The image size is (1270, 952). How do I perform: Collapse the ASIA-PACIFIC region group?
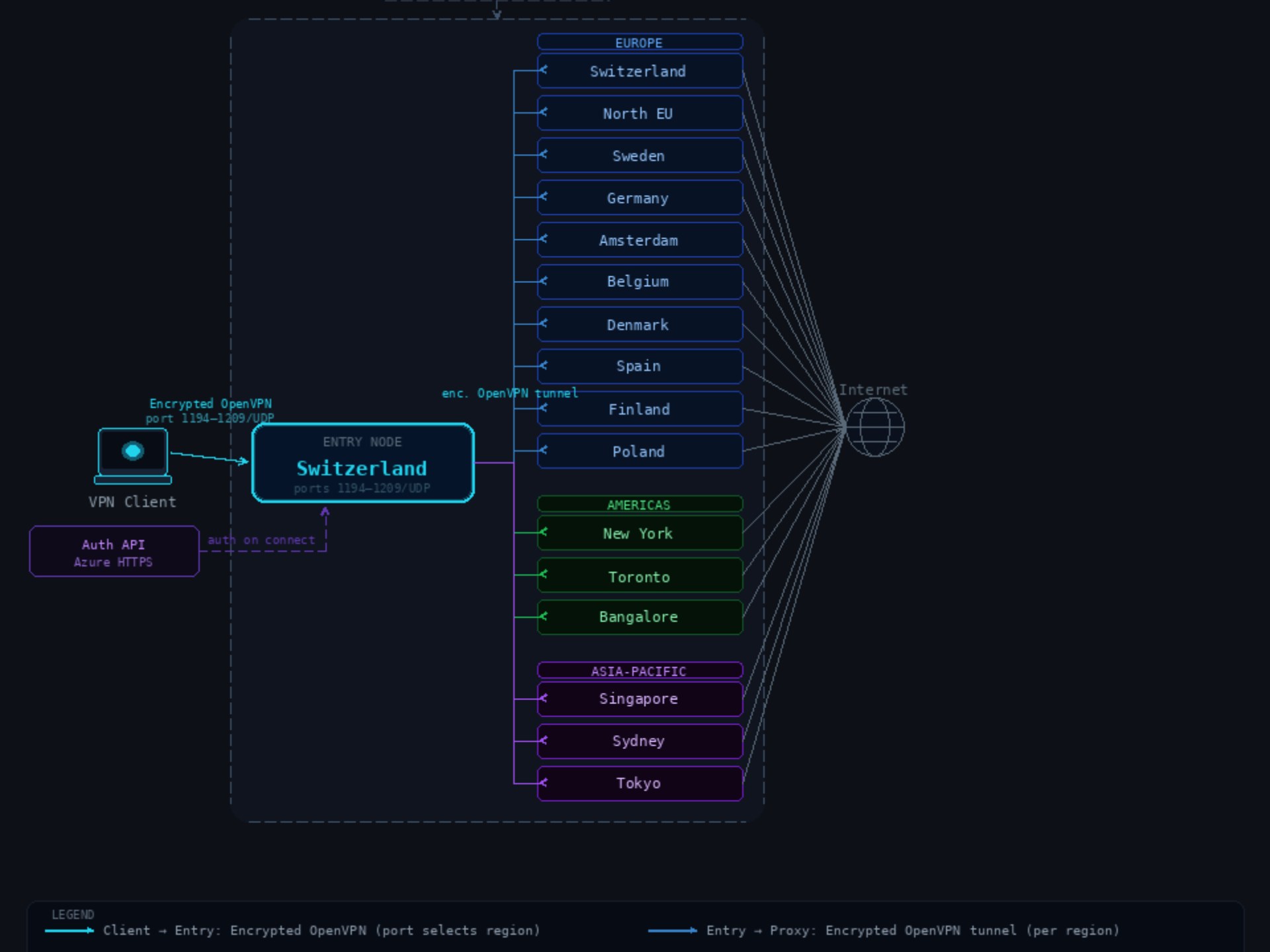(x=639, y=671)
